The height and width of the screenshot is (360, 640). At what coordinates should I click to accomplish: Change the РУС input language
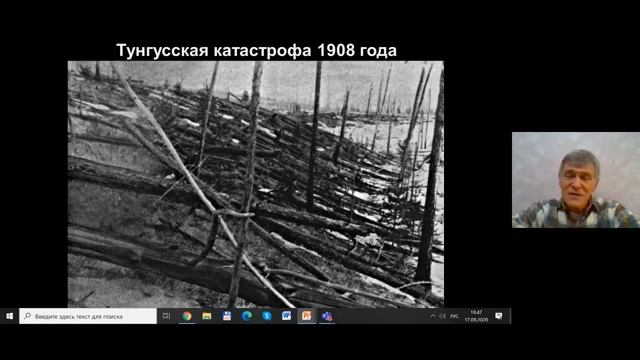tap(454, 316)
